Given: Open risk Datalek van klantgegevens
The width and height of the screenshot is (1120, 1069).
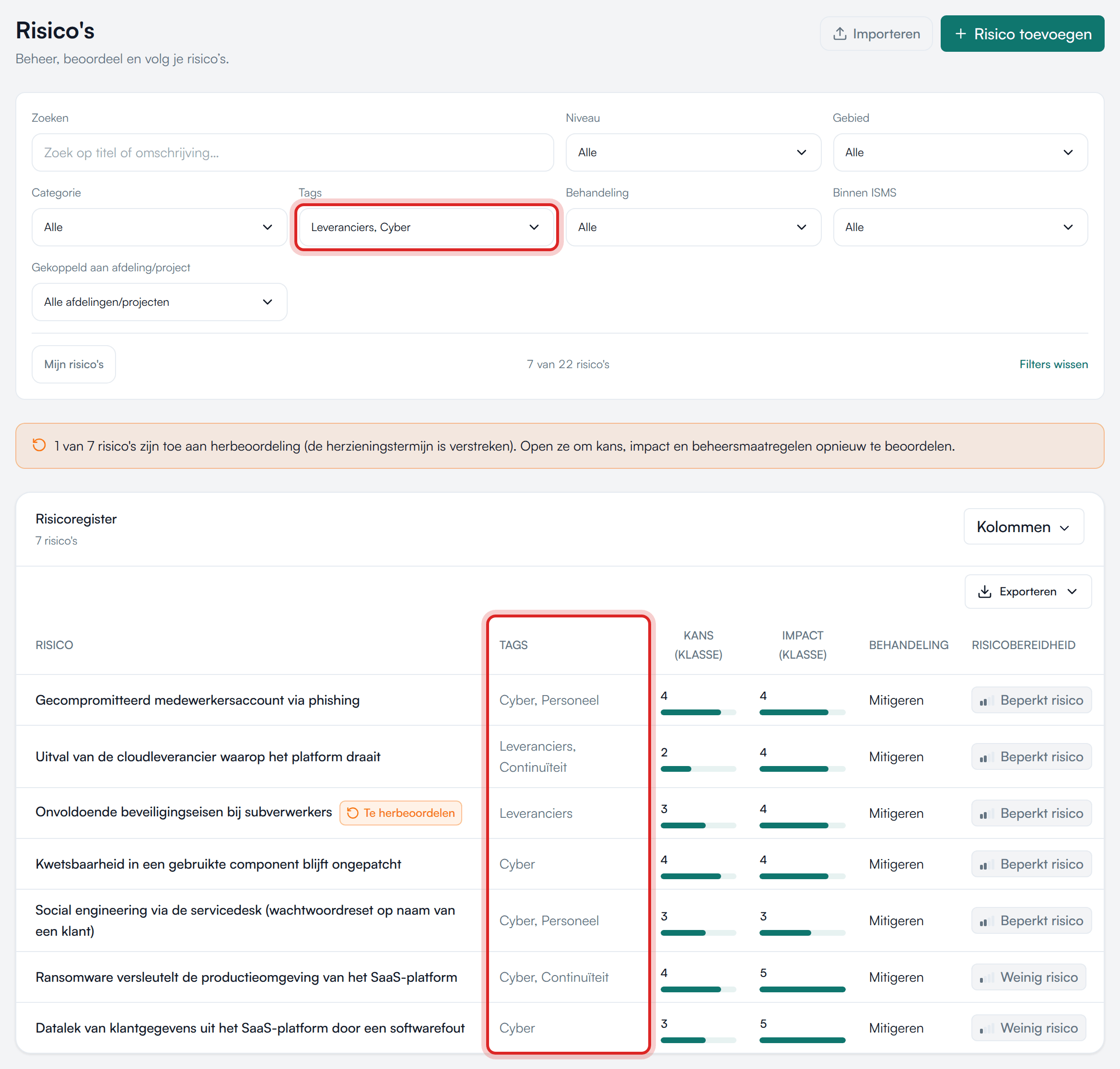Looking at the screenshot, I should click(250, 1027).
